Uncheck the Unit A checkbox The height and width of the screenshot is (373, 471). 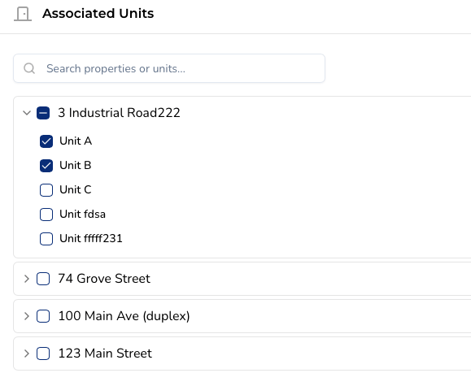(x=46, y=141)
